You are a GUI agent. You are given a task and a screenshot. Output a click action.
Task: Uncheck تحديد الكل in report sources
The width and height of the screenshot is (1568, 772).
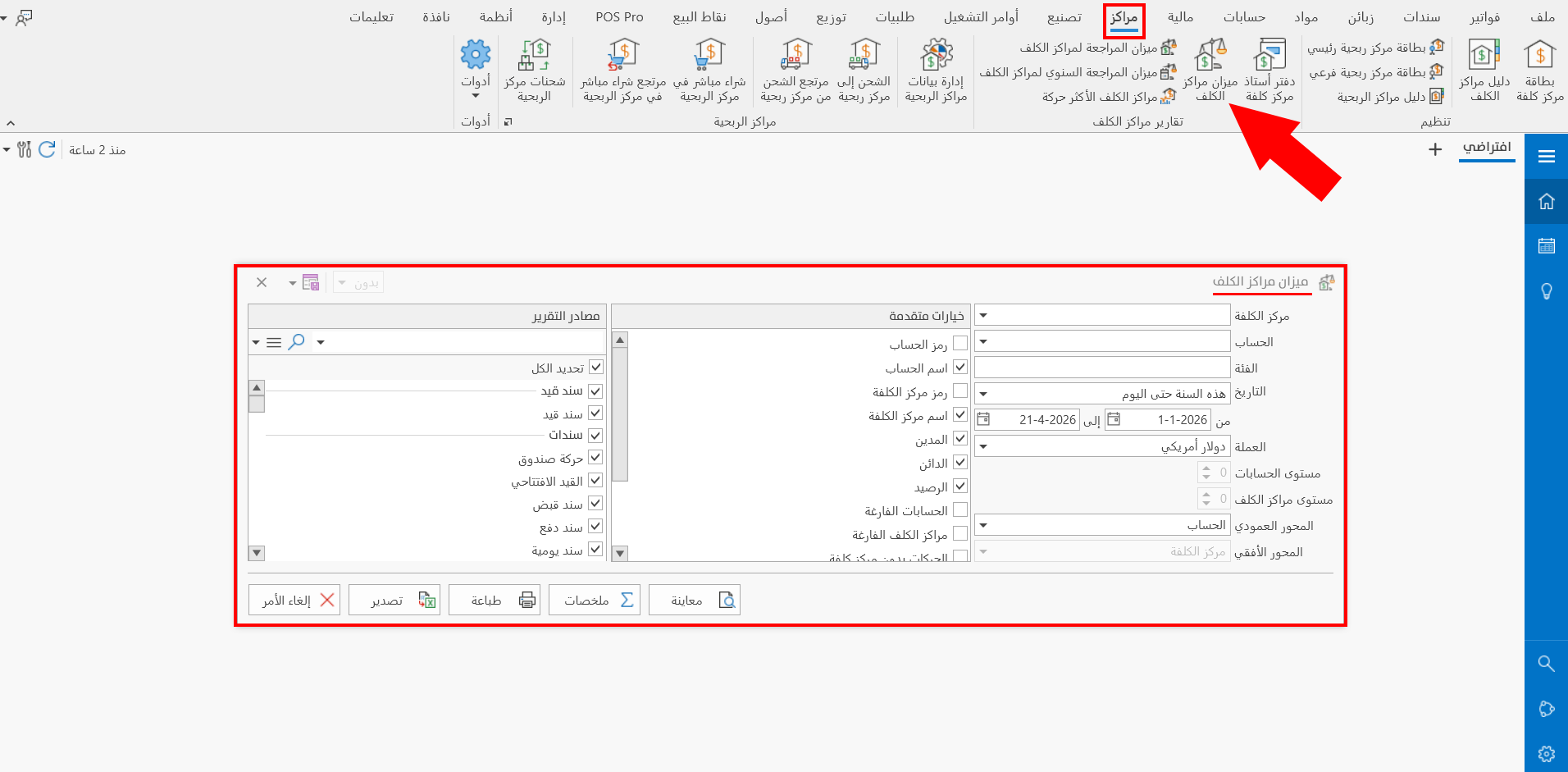596,368
